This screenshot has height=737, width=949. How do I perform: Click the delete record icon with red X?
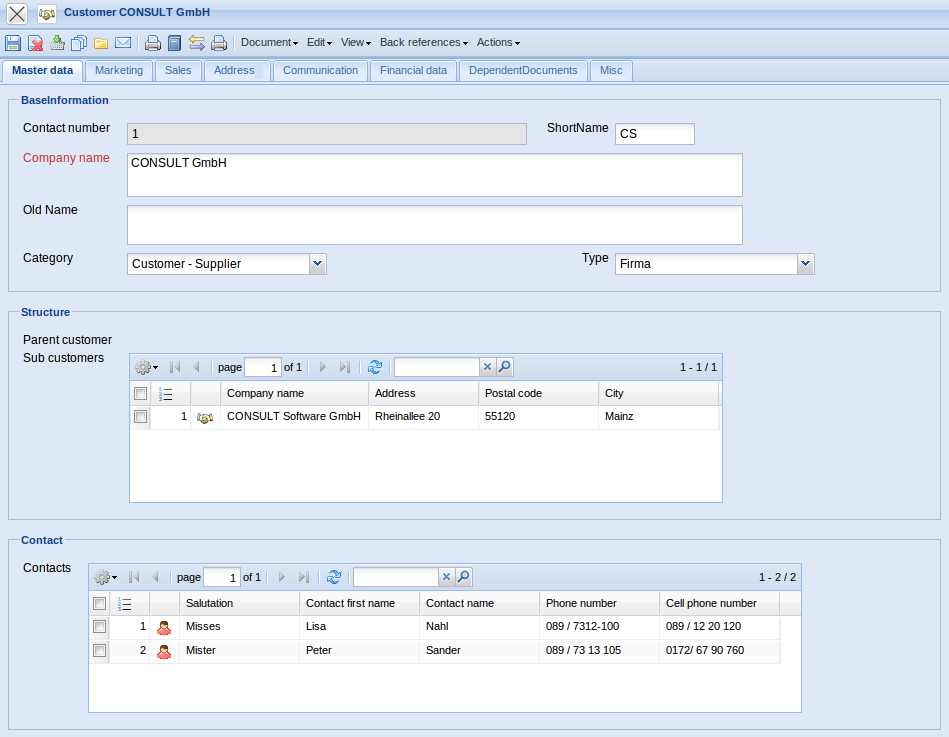pyautogui.click(x=35, y=43)
